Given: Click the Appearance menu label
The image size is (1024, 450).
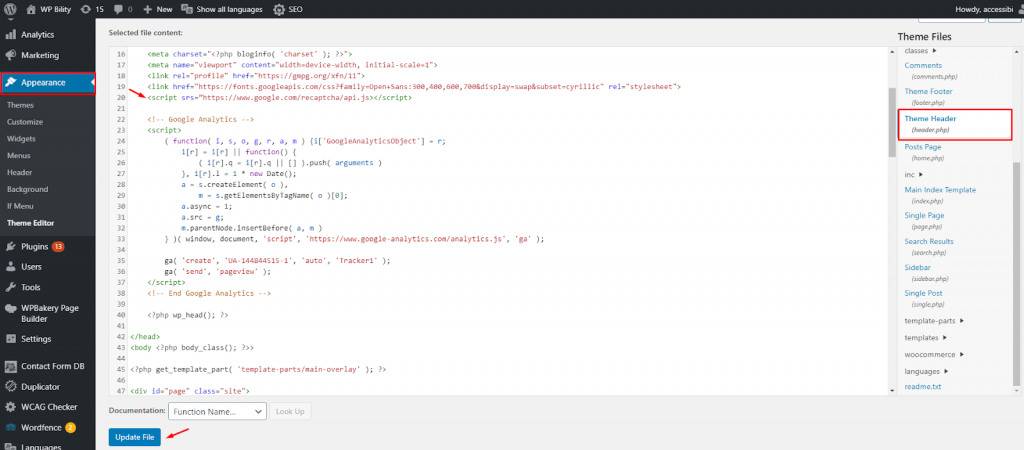Looking at the screenshot, I should pyautogui.click(x=43, y=82).
